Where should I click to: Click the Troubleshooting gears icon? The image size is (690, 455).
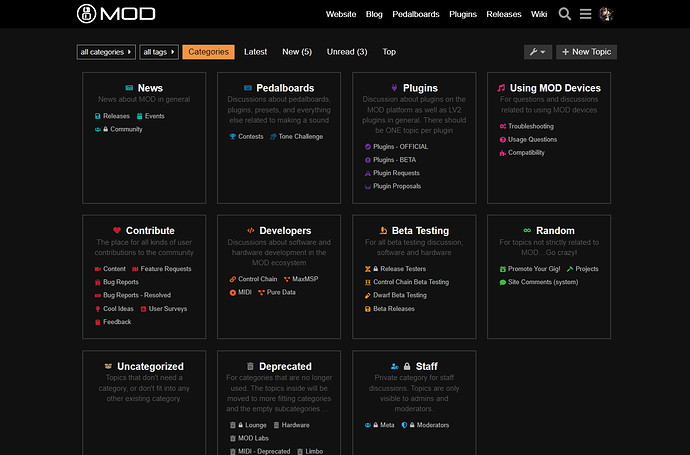pyautogui.click(x=503, y=126)
